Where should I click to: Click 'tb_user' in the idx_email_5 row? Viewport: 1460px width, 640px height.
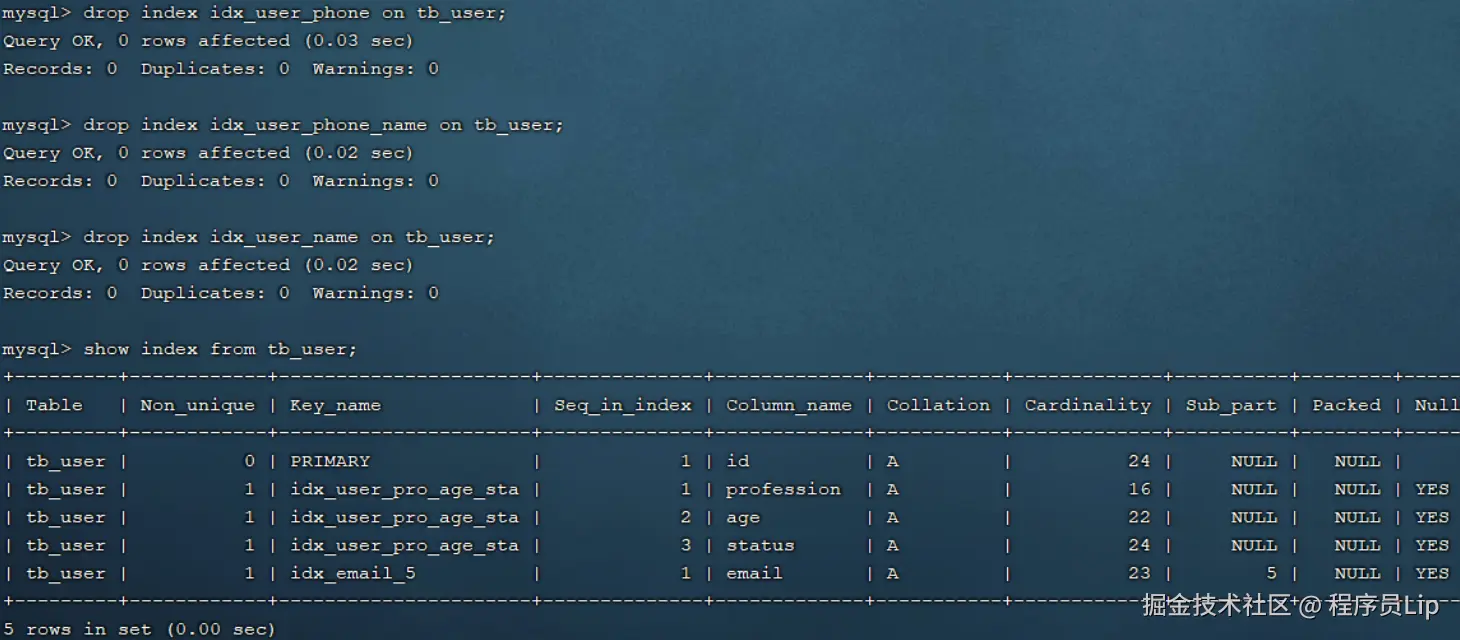66,573
